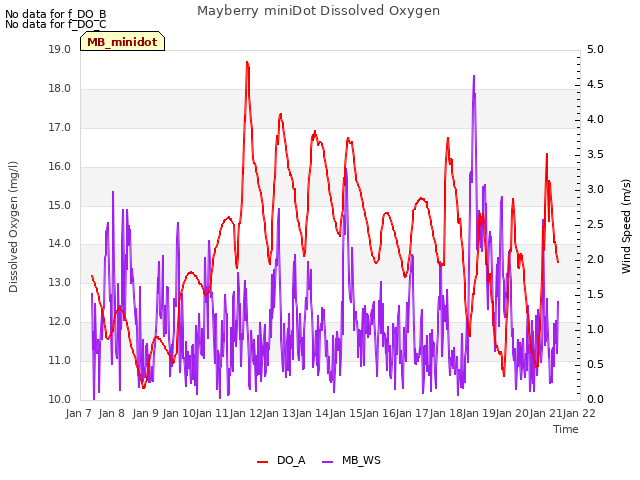Click the Wind Speed (m/s) axis label

click(x=626, y=226)
